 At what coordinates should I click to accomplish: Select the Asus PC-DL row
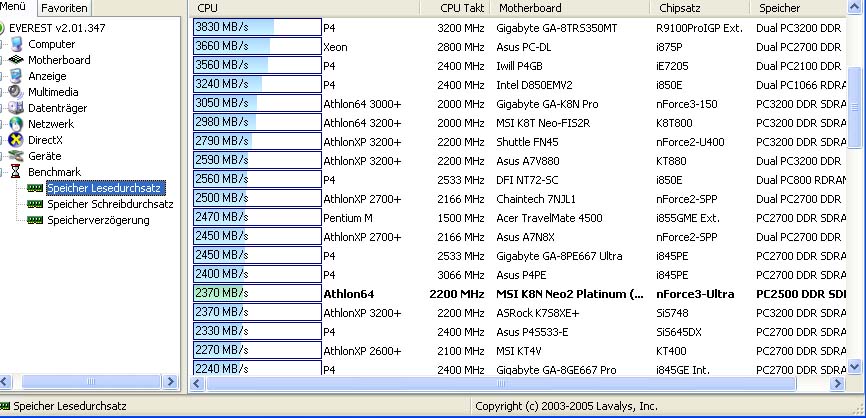tap(519, 47)
